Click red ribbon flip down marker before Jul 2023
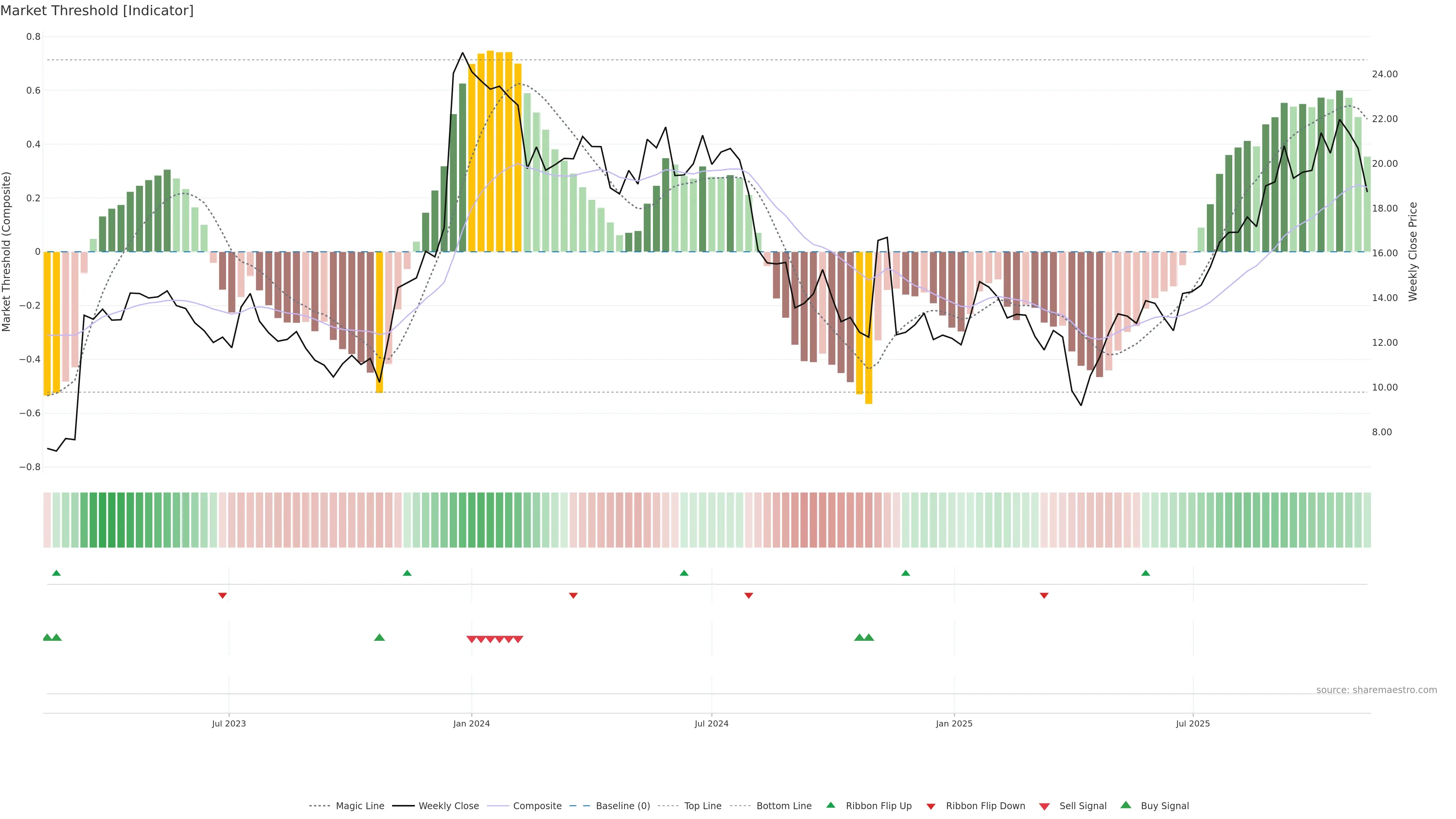 tap(222, 595)
